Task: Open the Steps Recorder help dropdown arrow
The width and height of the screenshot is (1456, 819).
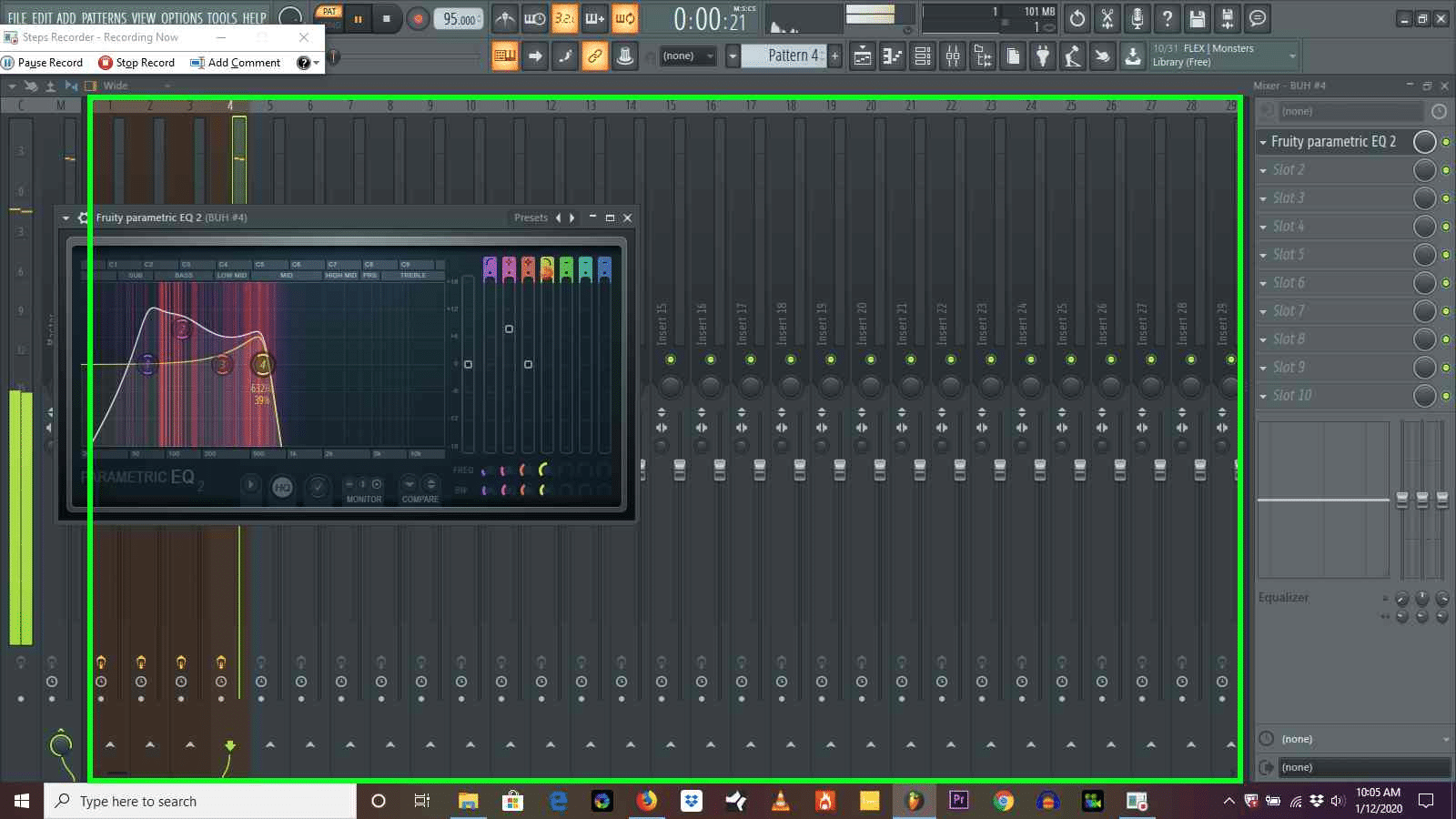Action: coord(316,63)
